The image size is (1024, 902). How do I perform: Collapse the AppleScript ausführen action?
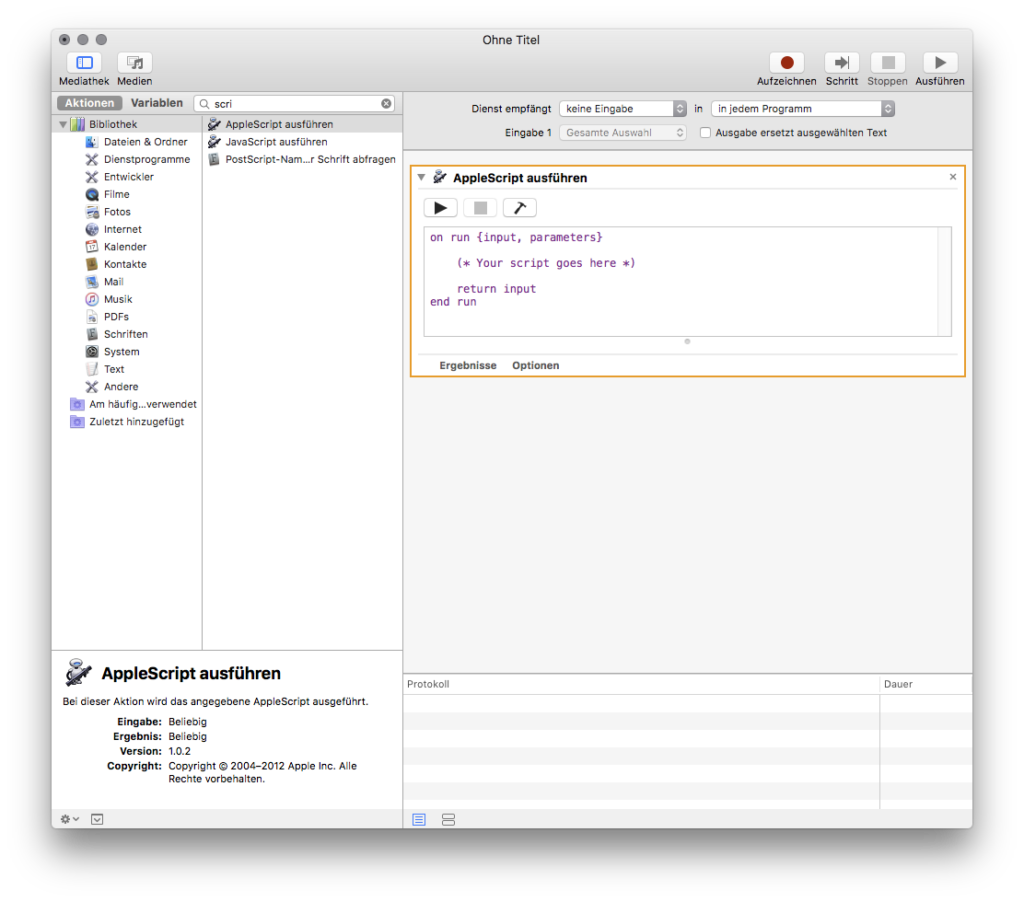[x=422, y=177]
